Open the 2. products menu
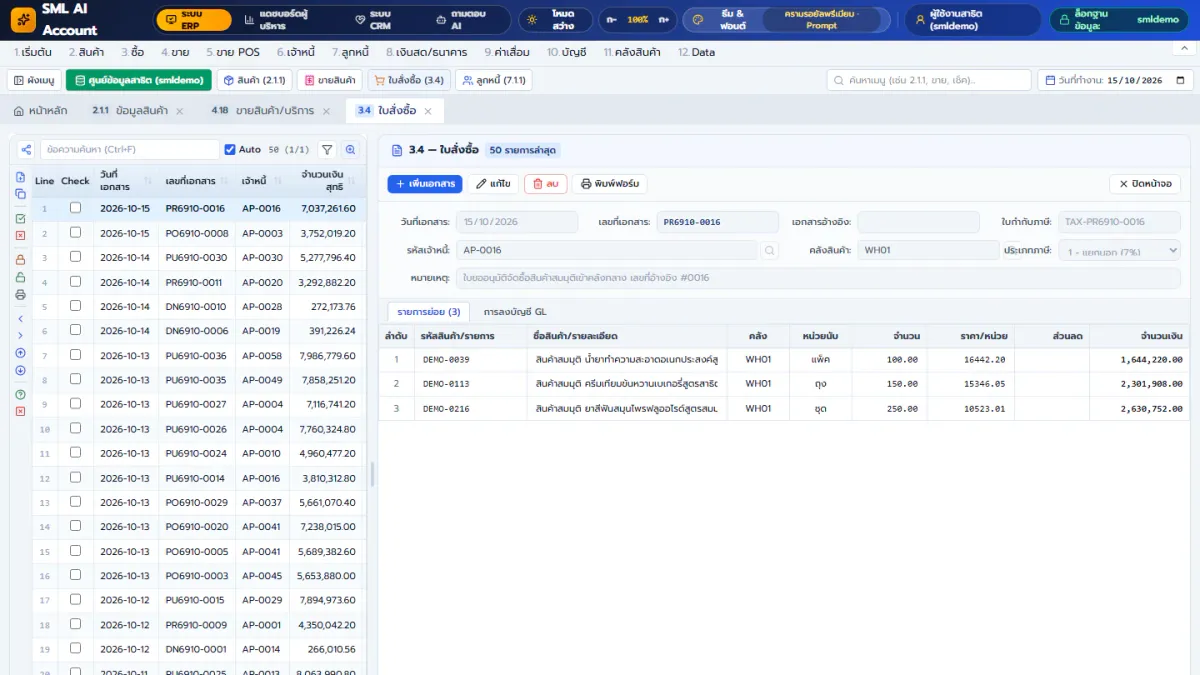 (x=86, y=52)
